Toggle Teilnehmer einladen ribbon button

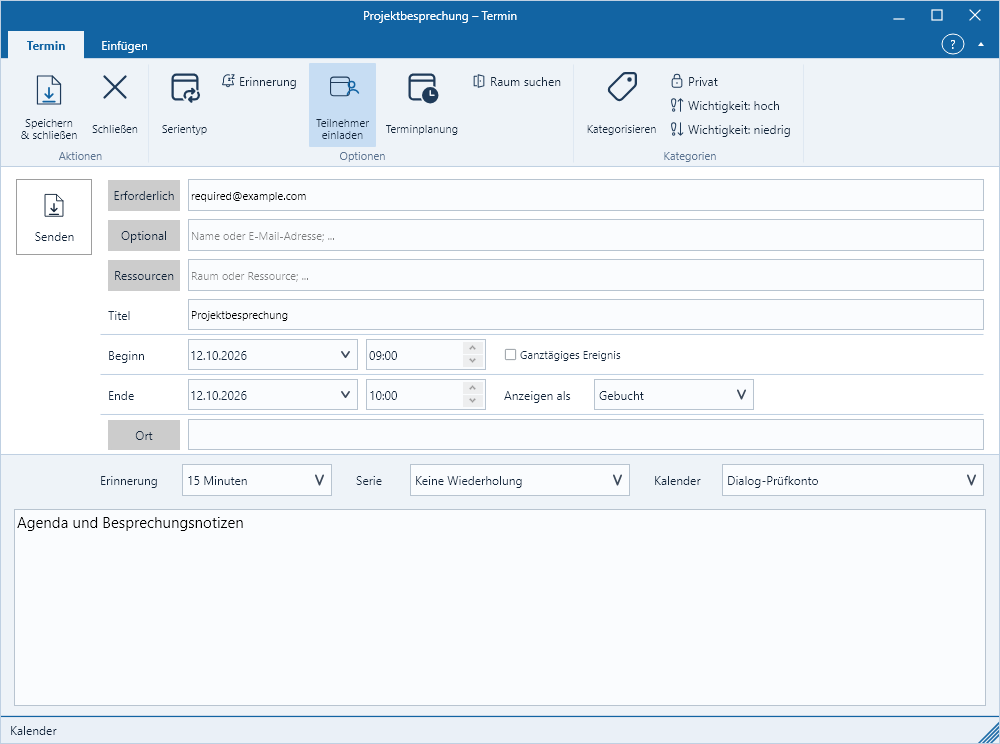342,105
